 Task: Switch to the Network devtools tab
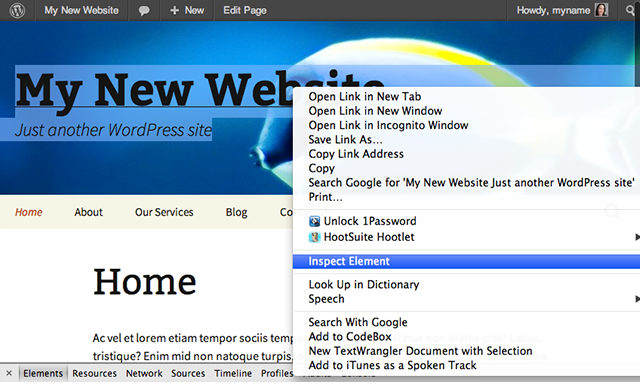(x=144, y=373)
